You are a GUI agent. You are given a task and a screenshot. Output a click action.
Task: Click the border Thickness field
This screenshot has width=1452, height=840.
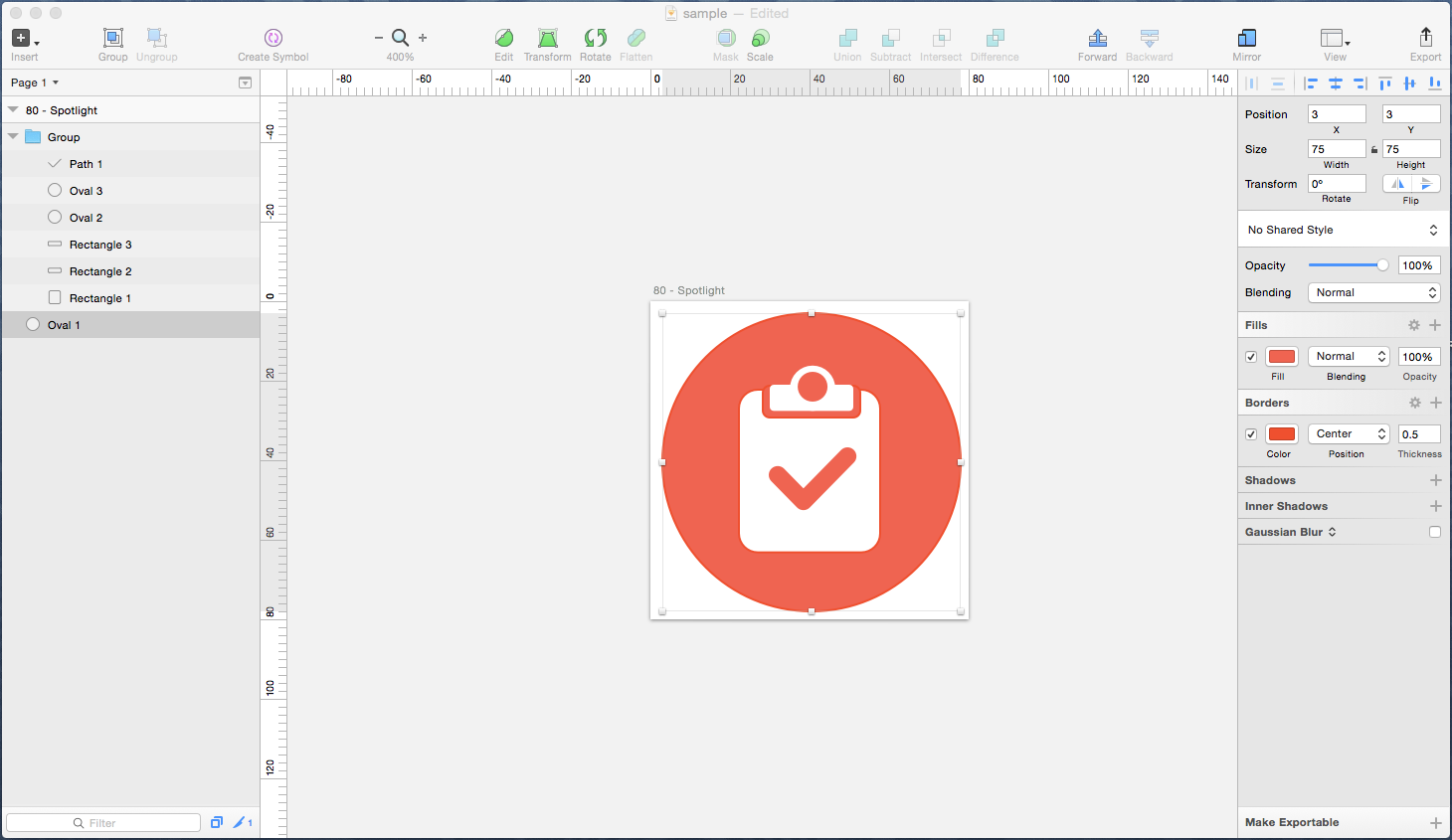coord(1419,434)
